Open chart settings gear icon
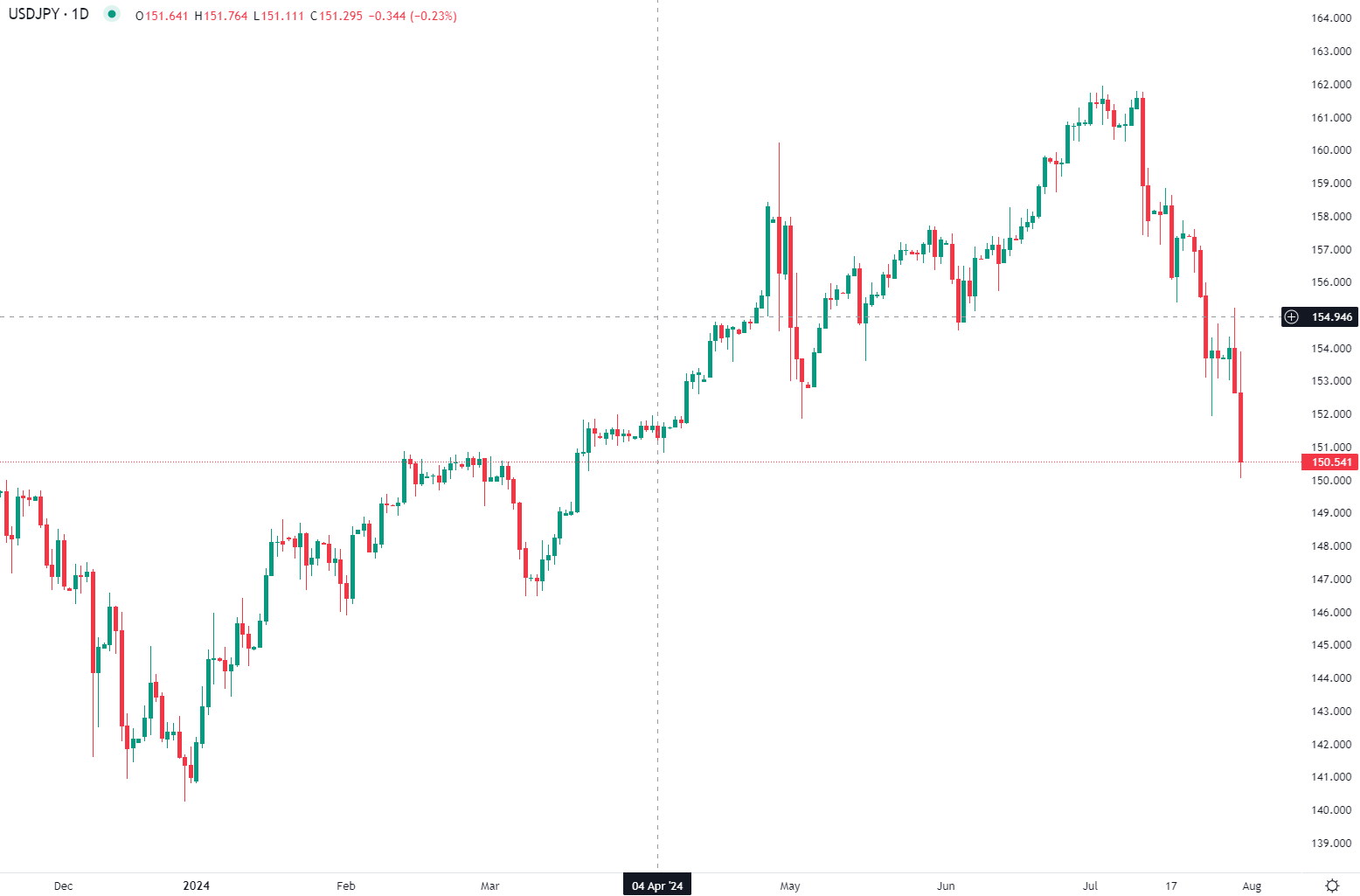Image resolution: width=1360 pixels, height=896 pixels. (x=1332, y=886)
